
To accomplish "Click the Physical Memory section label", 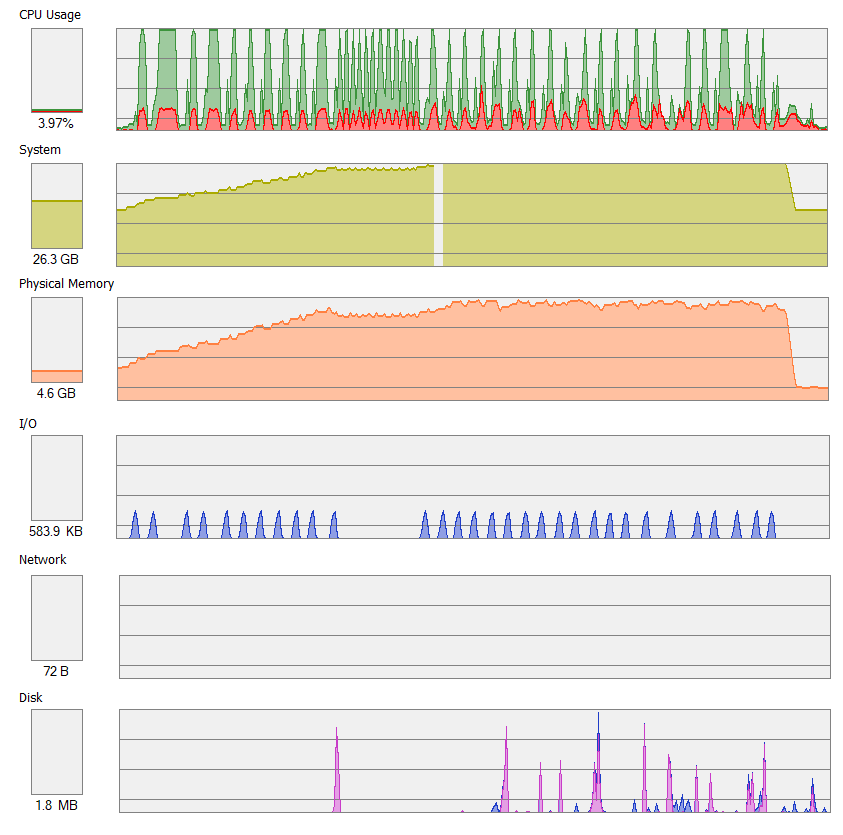I will (x=66, y=284).
